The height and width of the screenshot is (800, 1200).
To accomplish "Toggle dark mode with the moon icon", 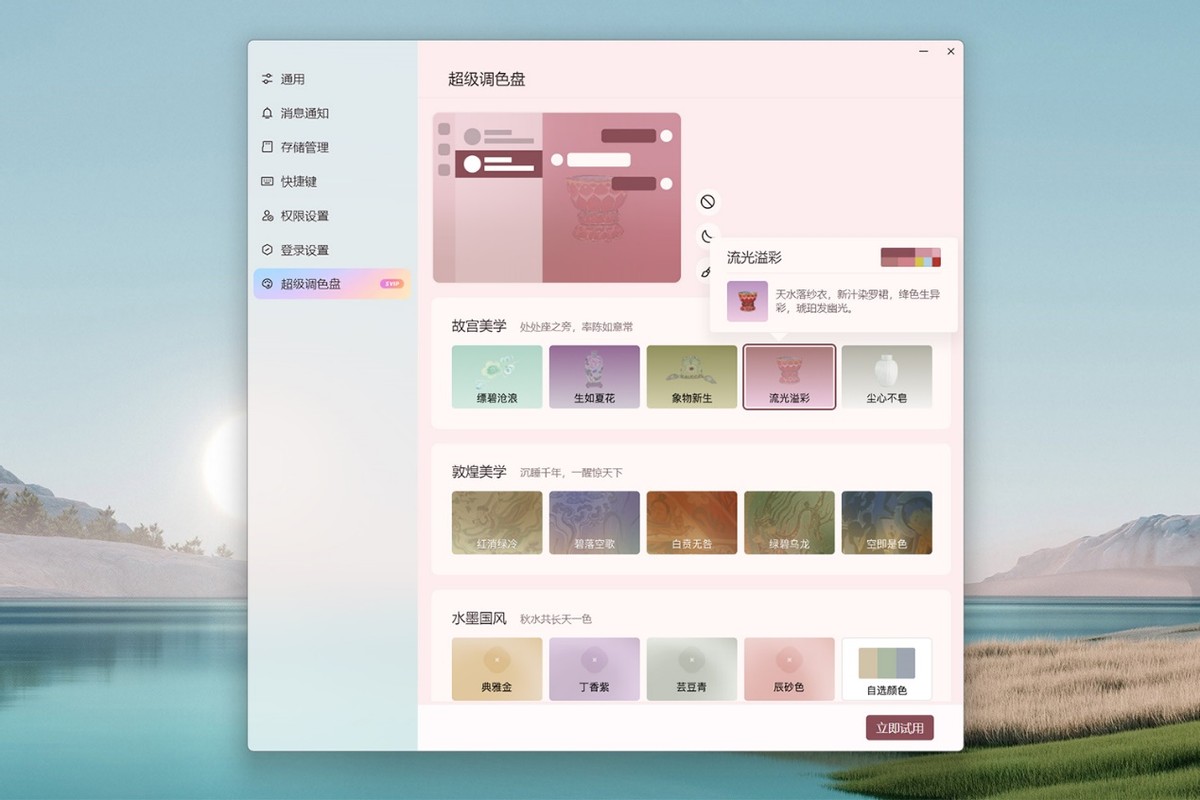I will (x=708, y=236).
